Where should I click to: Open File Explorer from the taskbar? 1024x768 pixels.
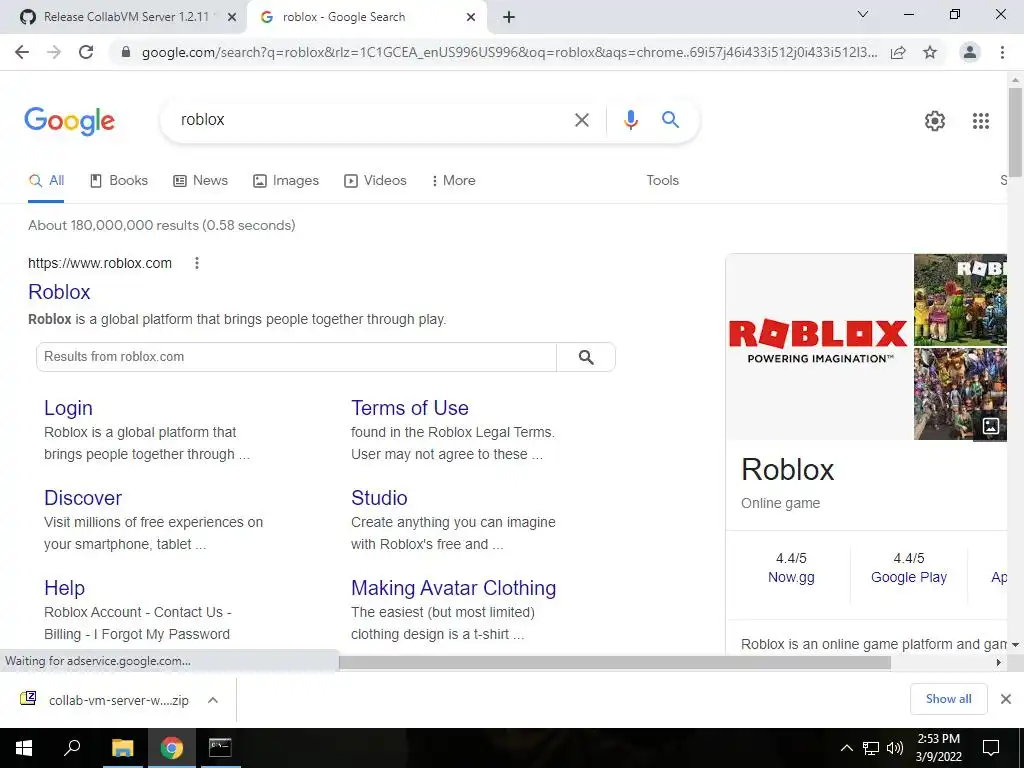click(122, 748)
